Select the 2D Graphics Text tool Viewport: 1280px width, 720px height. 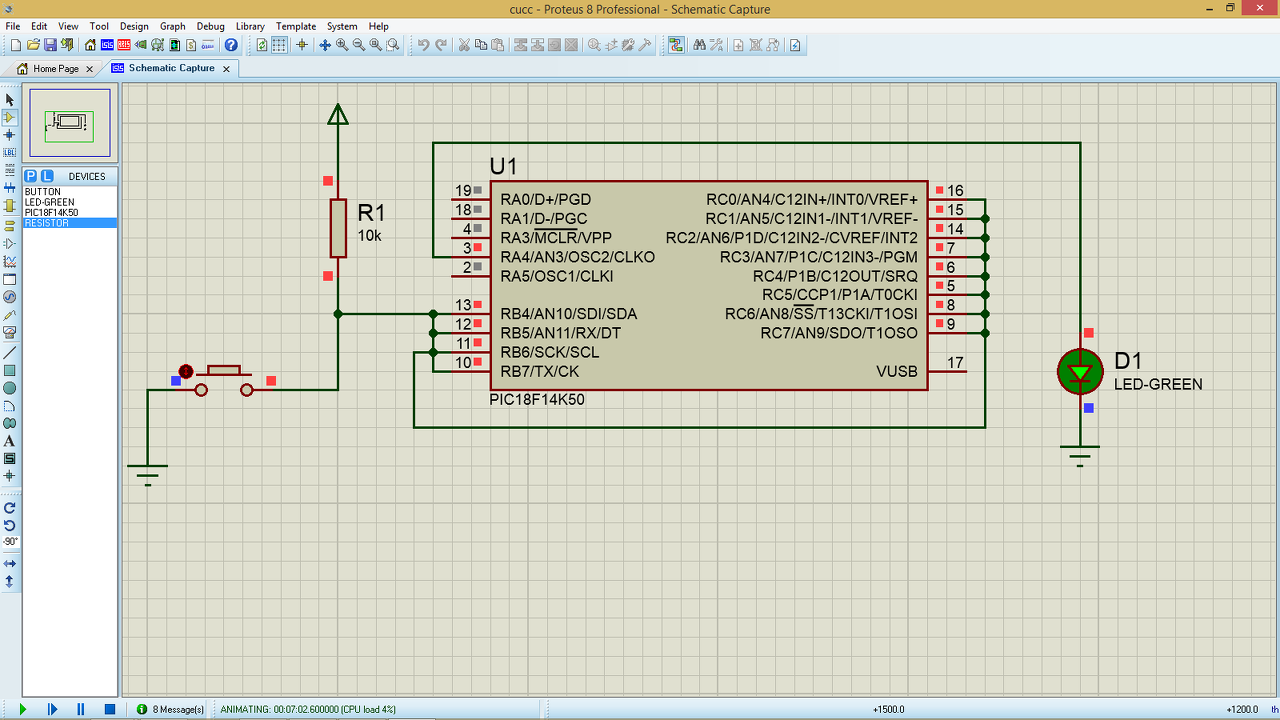click(10, 441)
